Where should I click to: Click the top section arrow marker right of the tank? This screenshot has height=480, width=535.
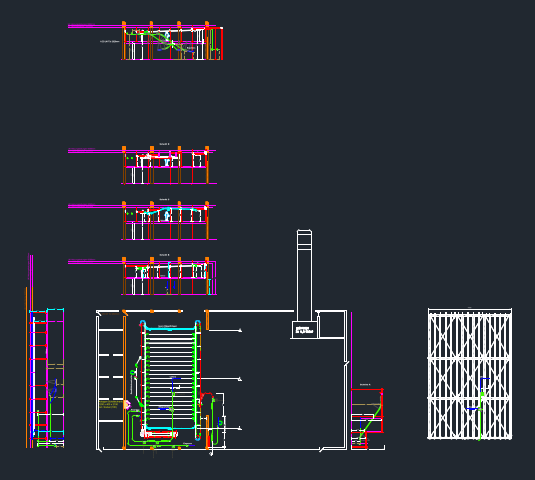tap(240, 330)
